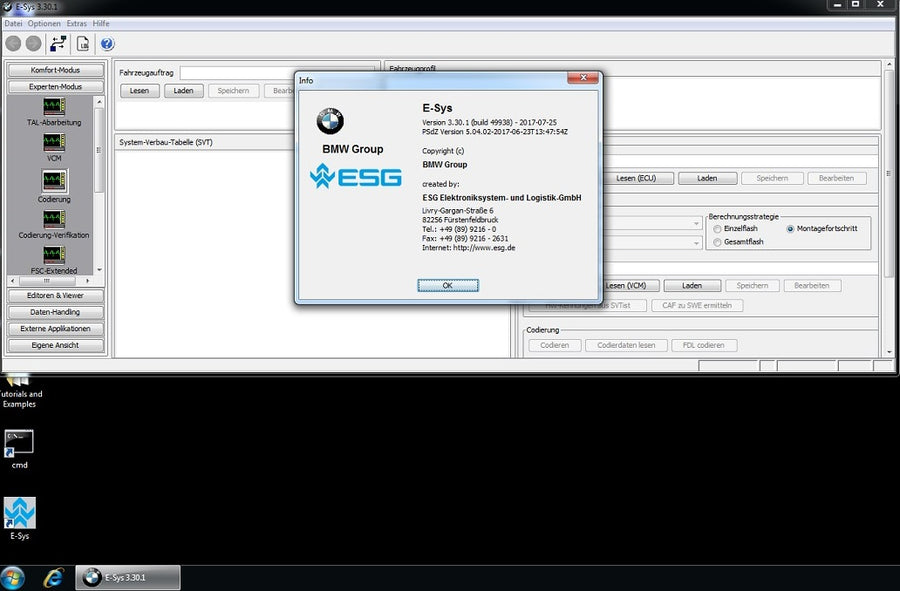Select the TAL-Abarbeitung icon
This screenshot has width=900, height=591.
[x=54, y=105]
